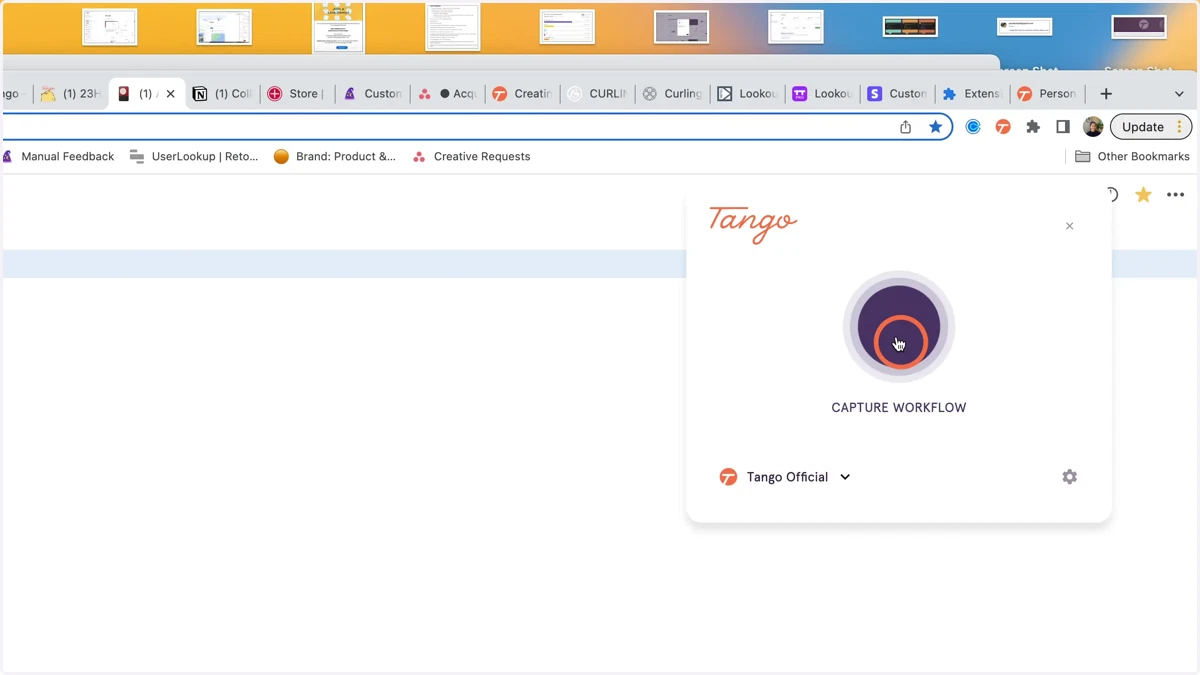Open the dark purple desktop thumbnail at far right
The height and width of the screenshot is (675, 1200).
1139,25
